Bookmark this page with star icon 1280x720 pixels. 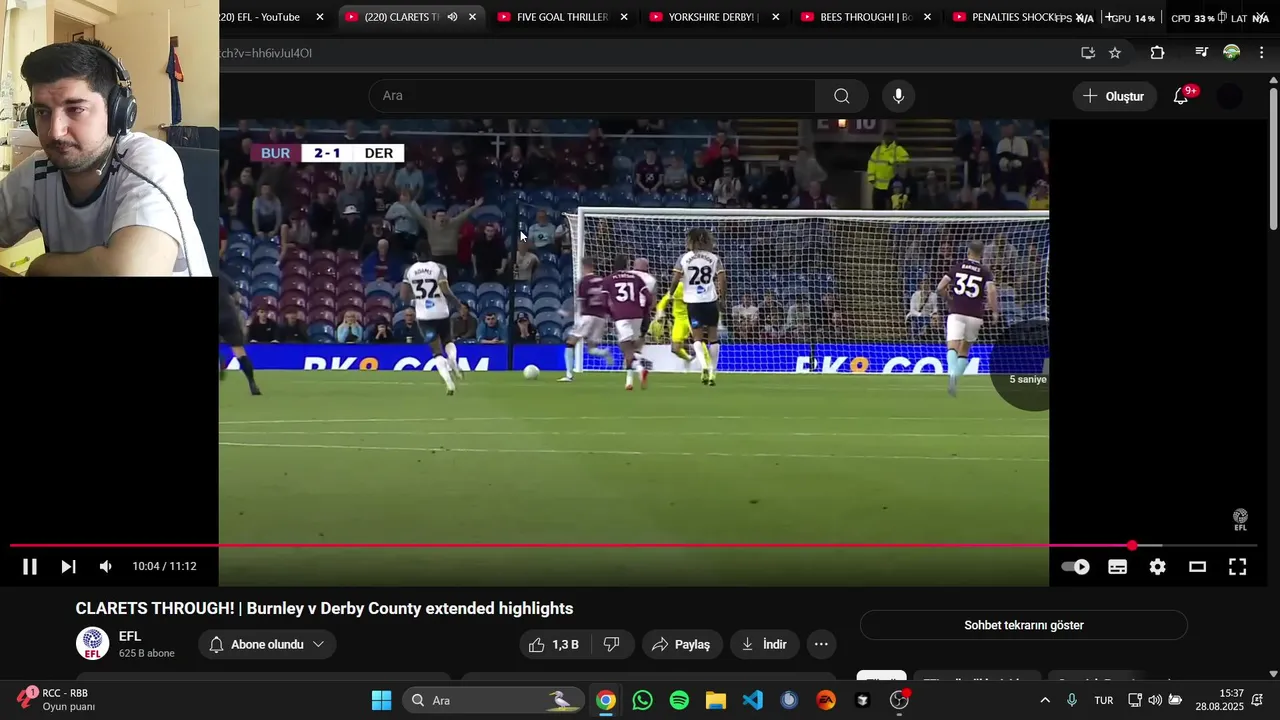click(1115, 53)
